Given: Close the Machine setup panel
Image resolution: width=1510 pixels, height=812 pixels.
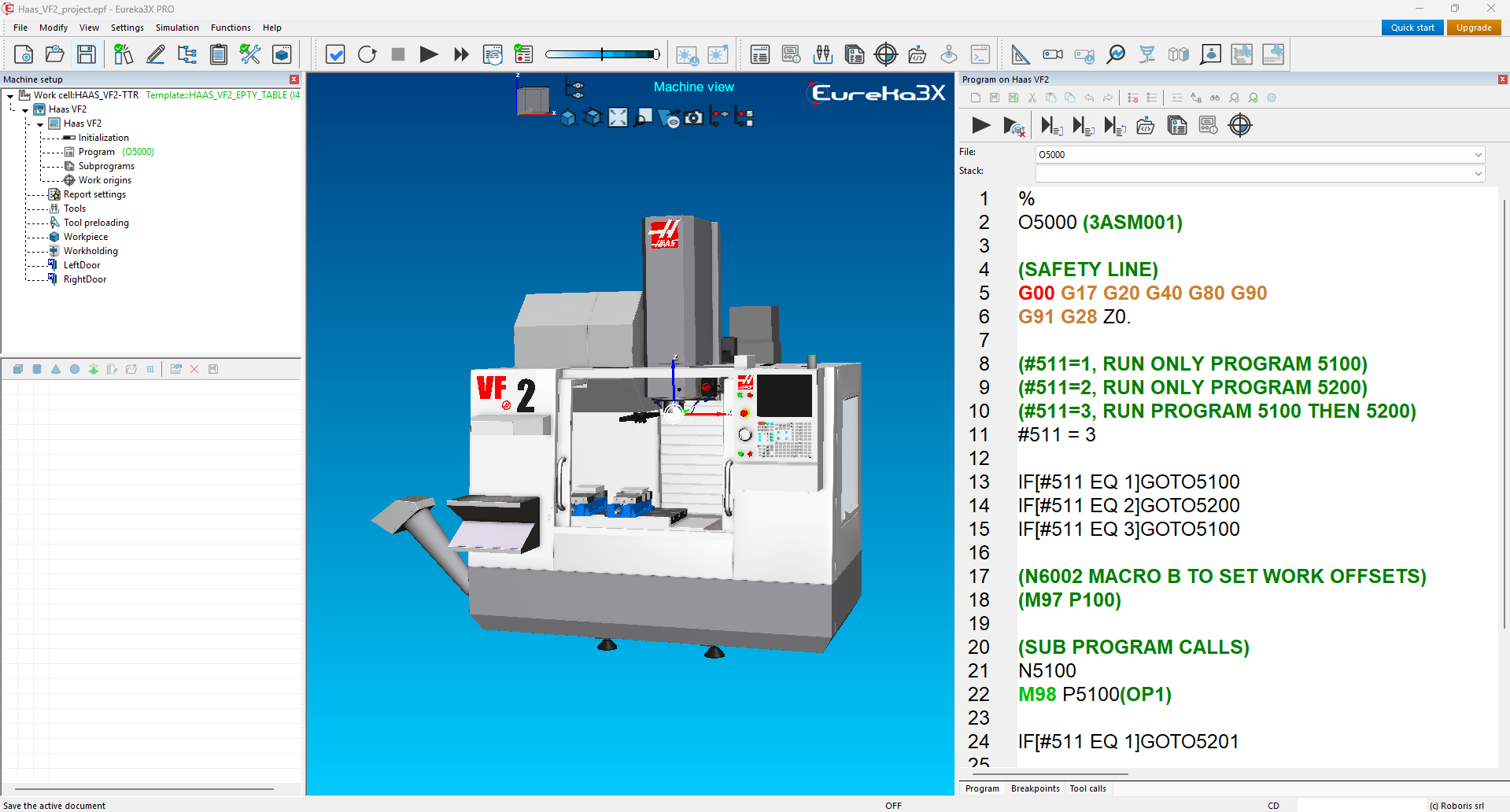Looking at the screenshot, I should click(294, 79).
